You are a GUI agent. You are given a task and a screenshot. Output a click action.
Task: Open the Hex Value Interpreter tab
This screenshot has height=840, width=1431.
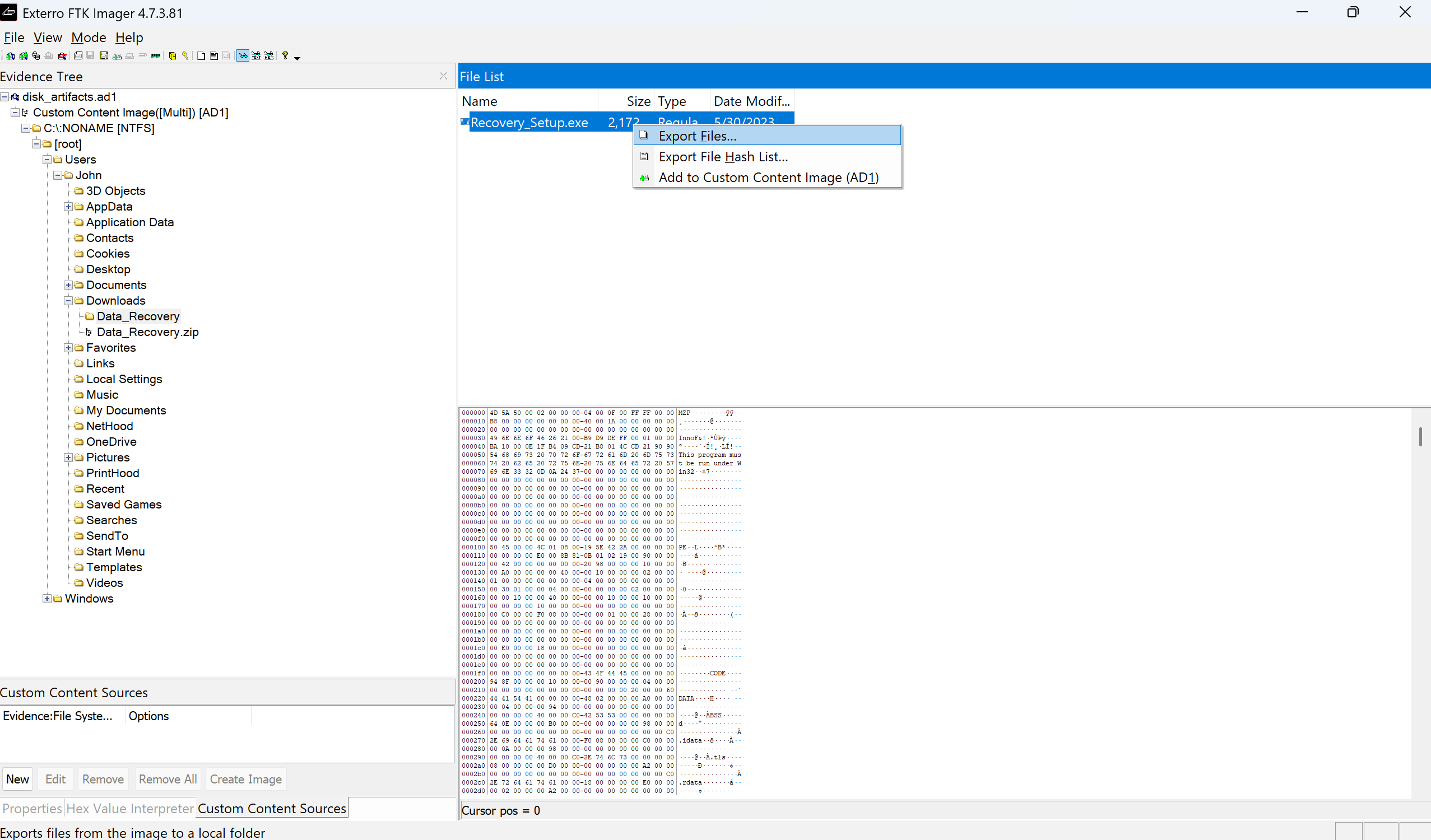point(130,808)
